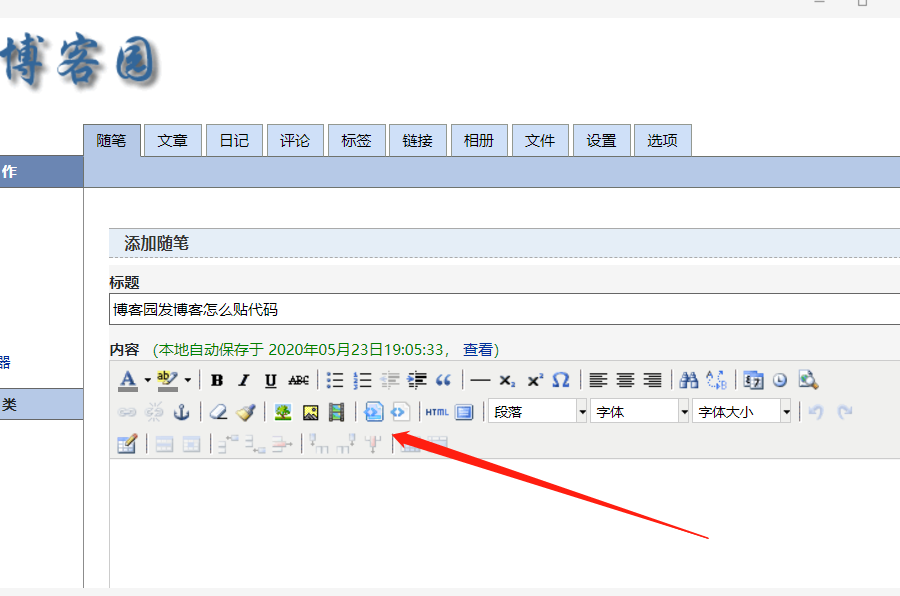
Task: Align text to the right
Action: (x=653, y=380)
